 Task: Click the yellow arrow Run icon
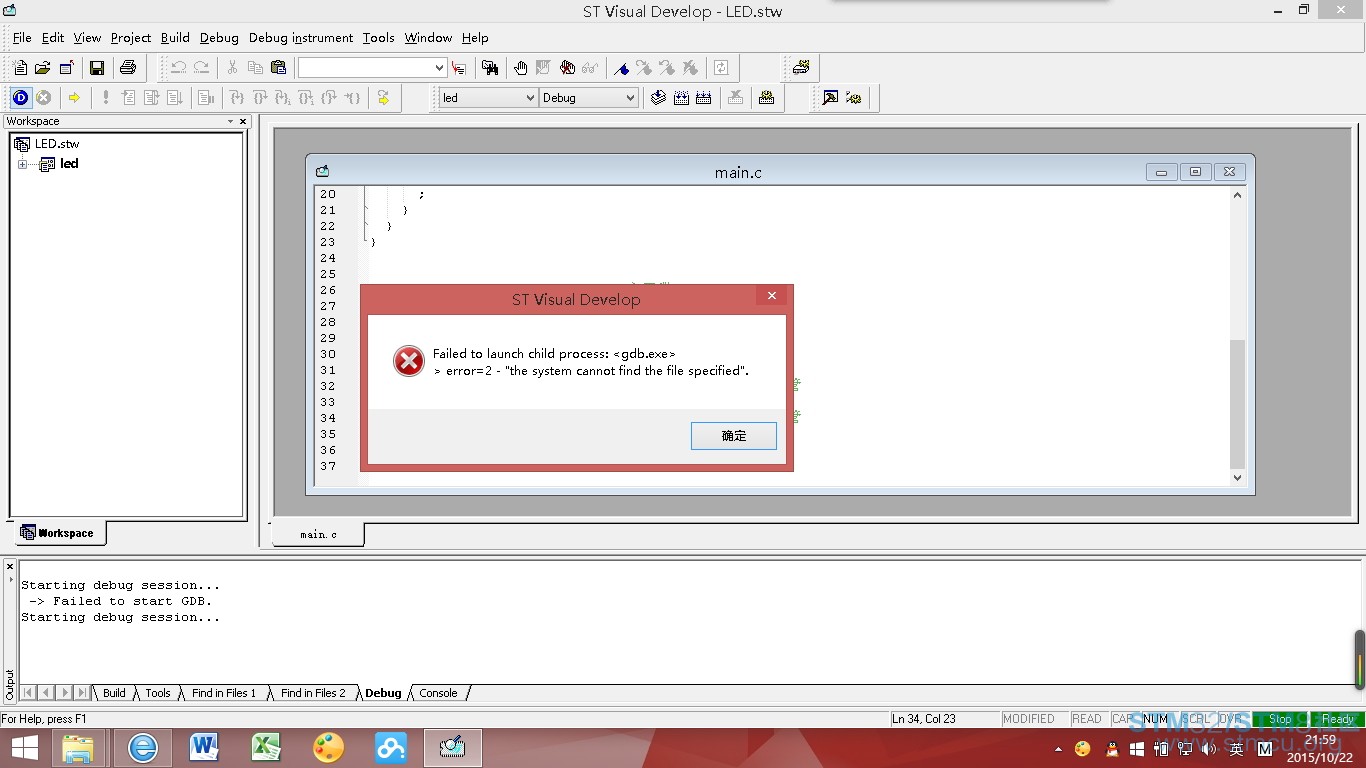tap(74, 97)
